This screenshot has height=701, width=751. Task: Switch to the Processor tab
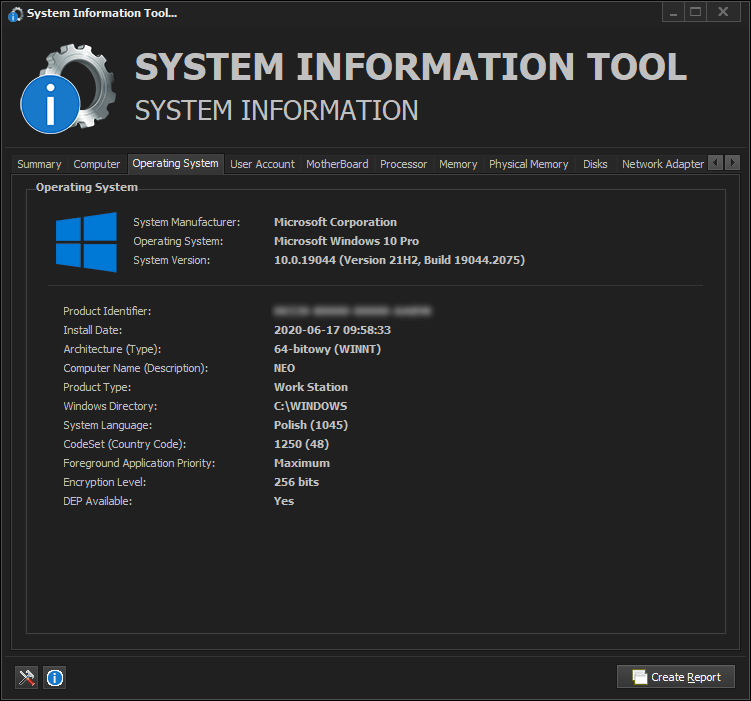pyautogui.click(x=403, y=164)
